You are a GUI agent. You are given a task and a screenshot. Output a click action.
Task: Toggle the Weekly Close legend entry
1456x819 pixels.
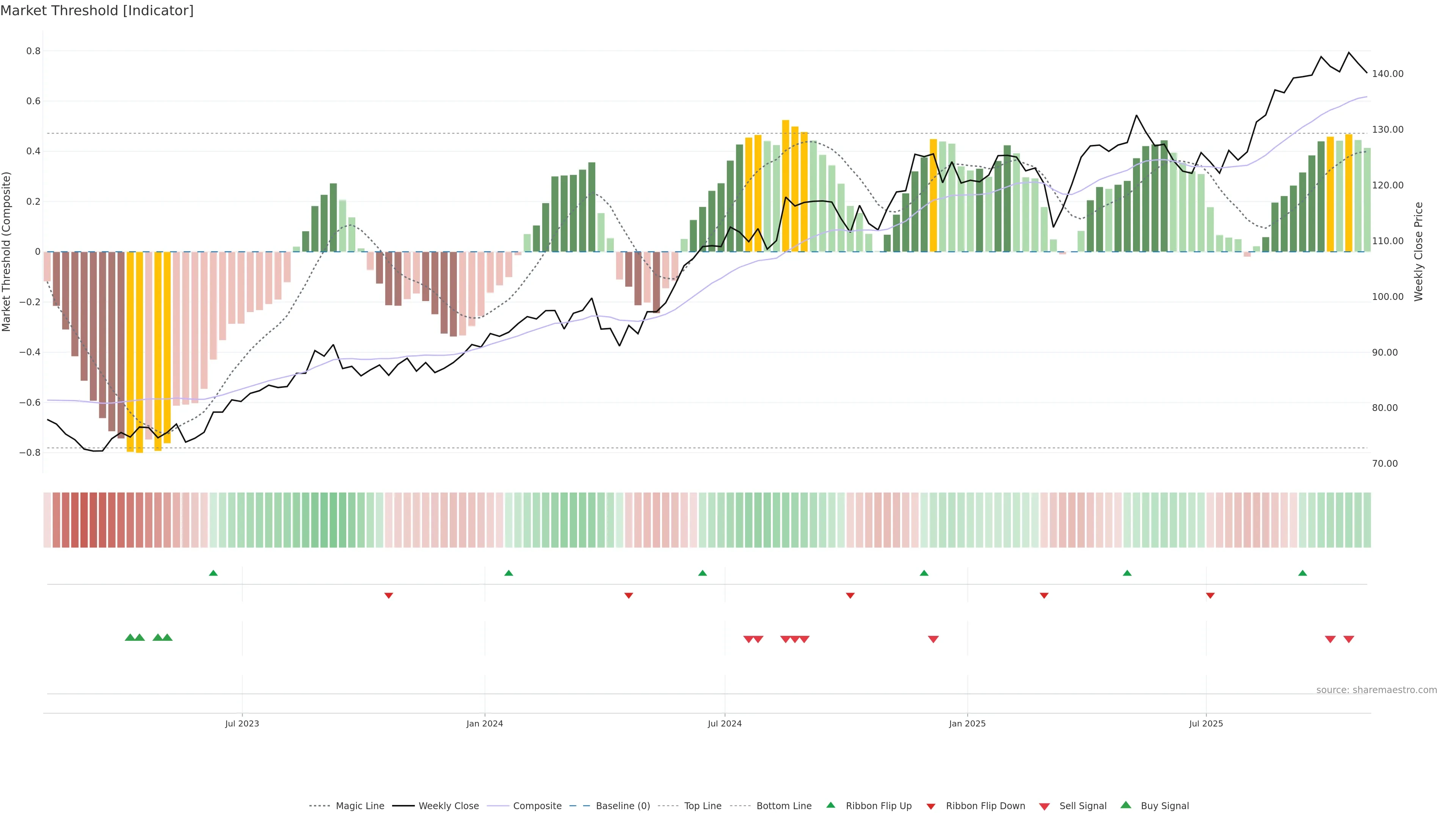pyautogui.click(x=448, y=806)
